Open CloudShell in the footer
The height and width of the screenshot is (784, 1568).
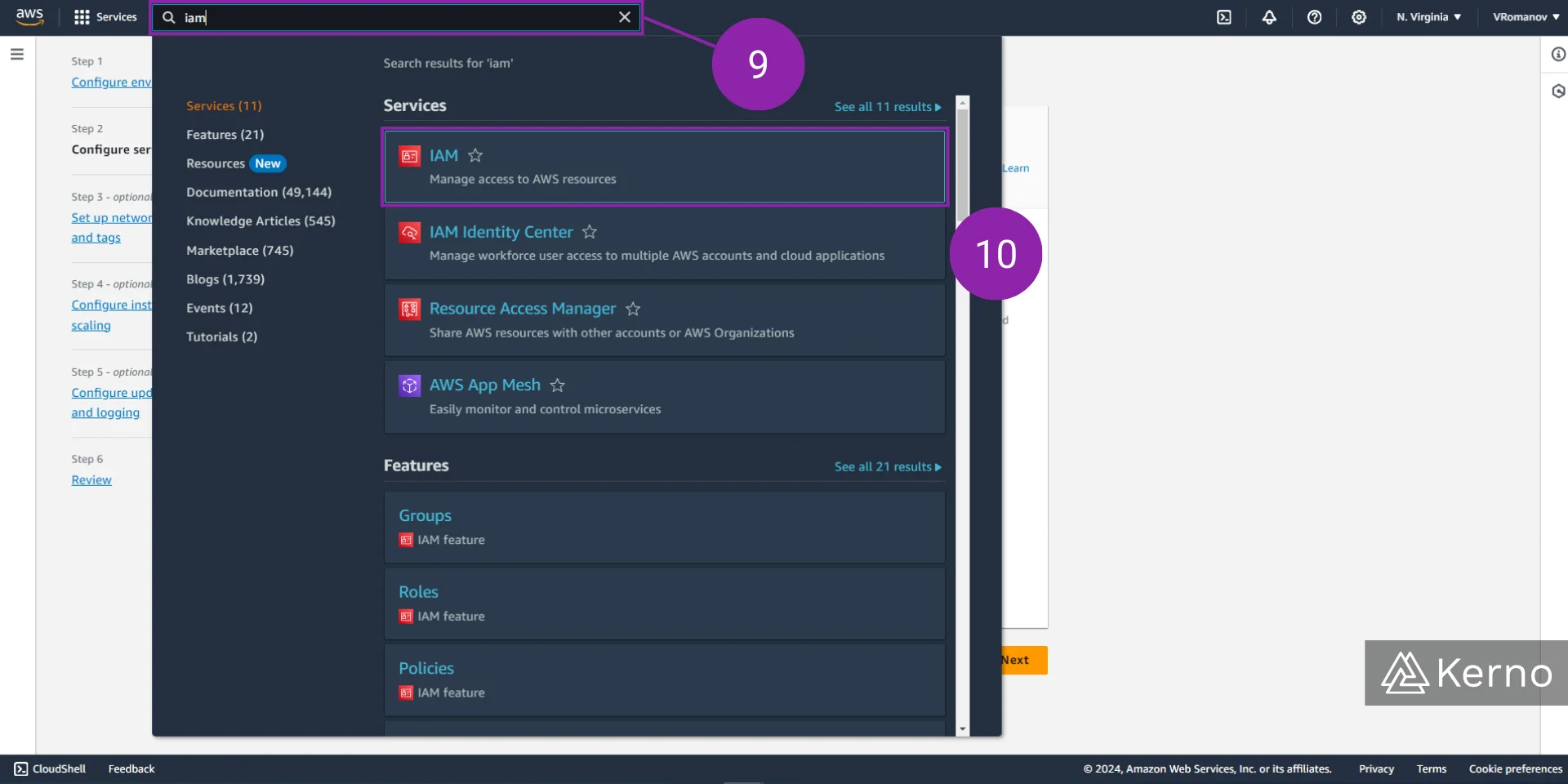[x=50, y=769]
